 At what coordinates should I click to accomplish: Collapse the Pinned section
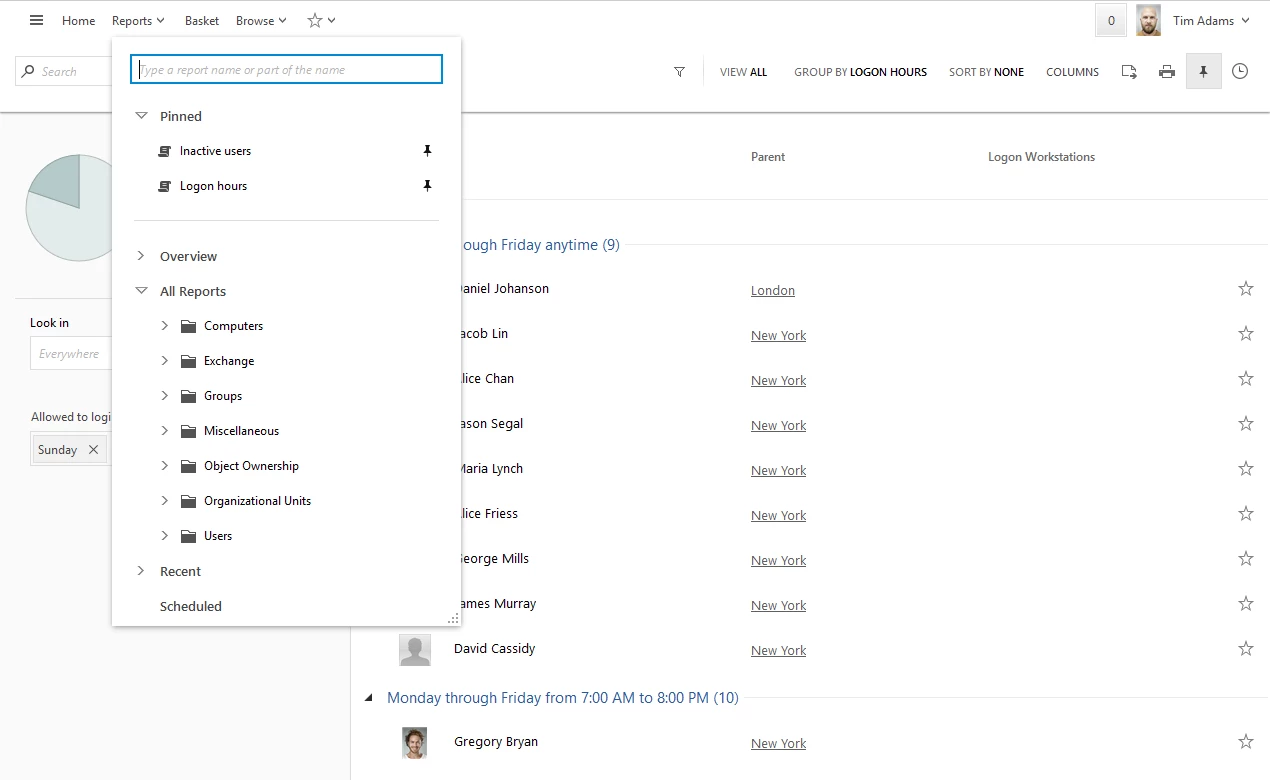tap(141, 116)
